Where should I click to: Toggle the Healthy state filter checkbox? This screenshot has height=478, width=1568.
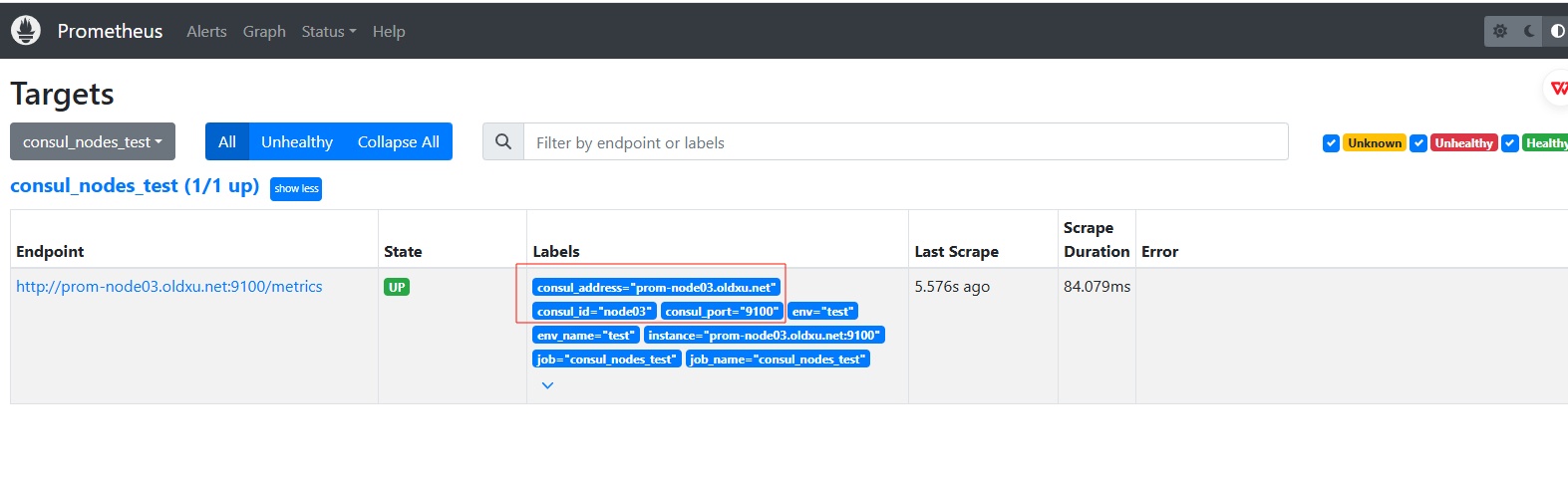[1510, 143]
